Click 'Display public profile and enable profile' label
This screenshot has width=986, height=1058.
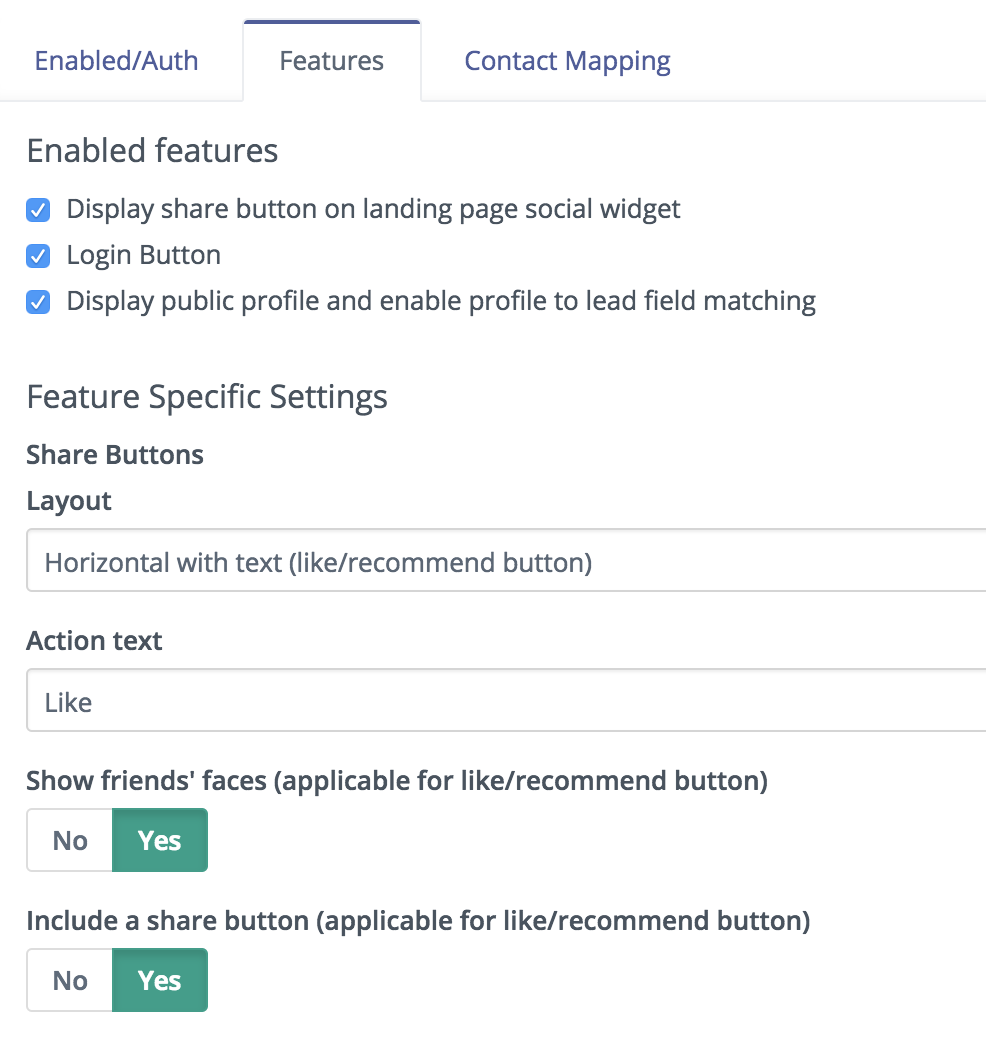point(441,301)
